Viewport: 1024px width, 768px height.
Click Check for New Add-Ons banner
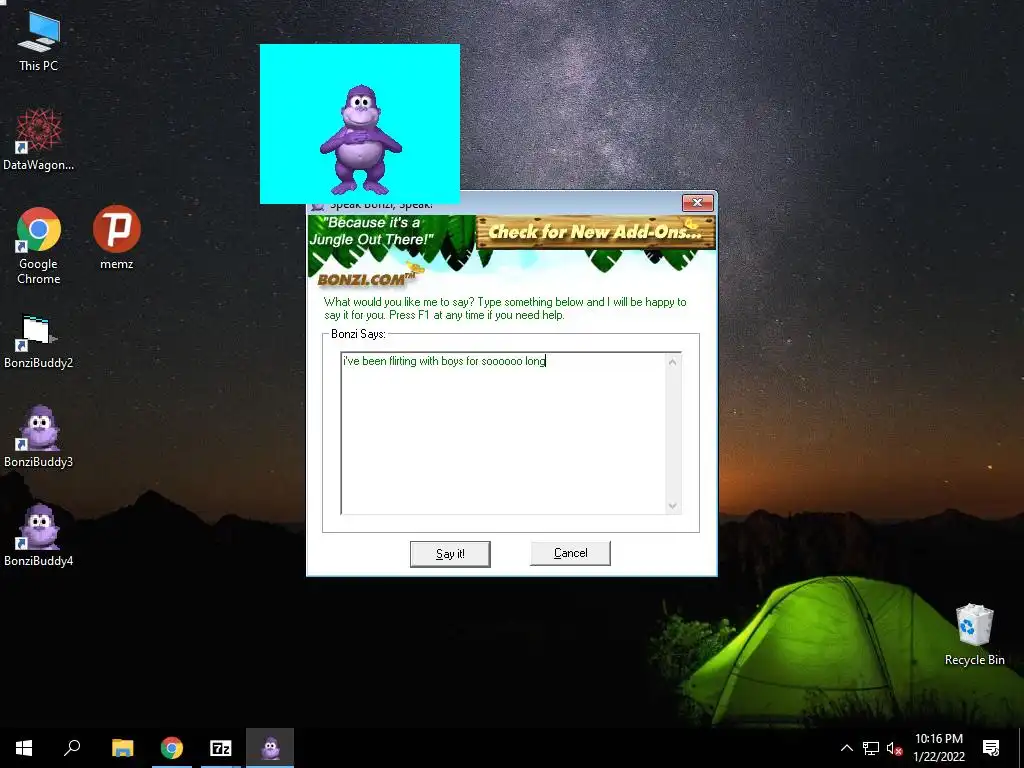pyautogui.click(x=596, y=232)
